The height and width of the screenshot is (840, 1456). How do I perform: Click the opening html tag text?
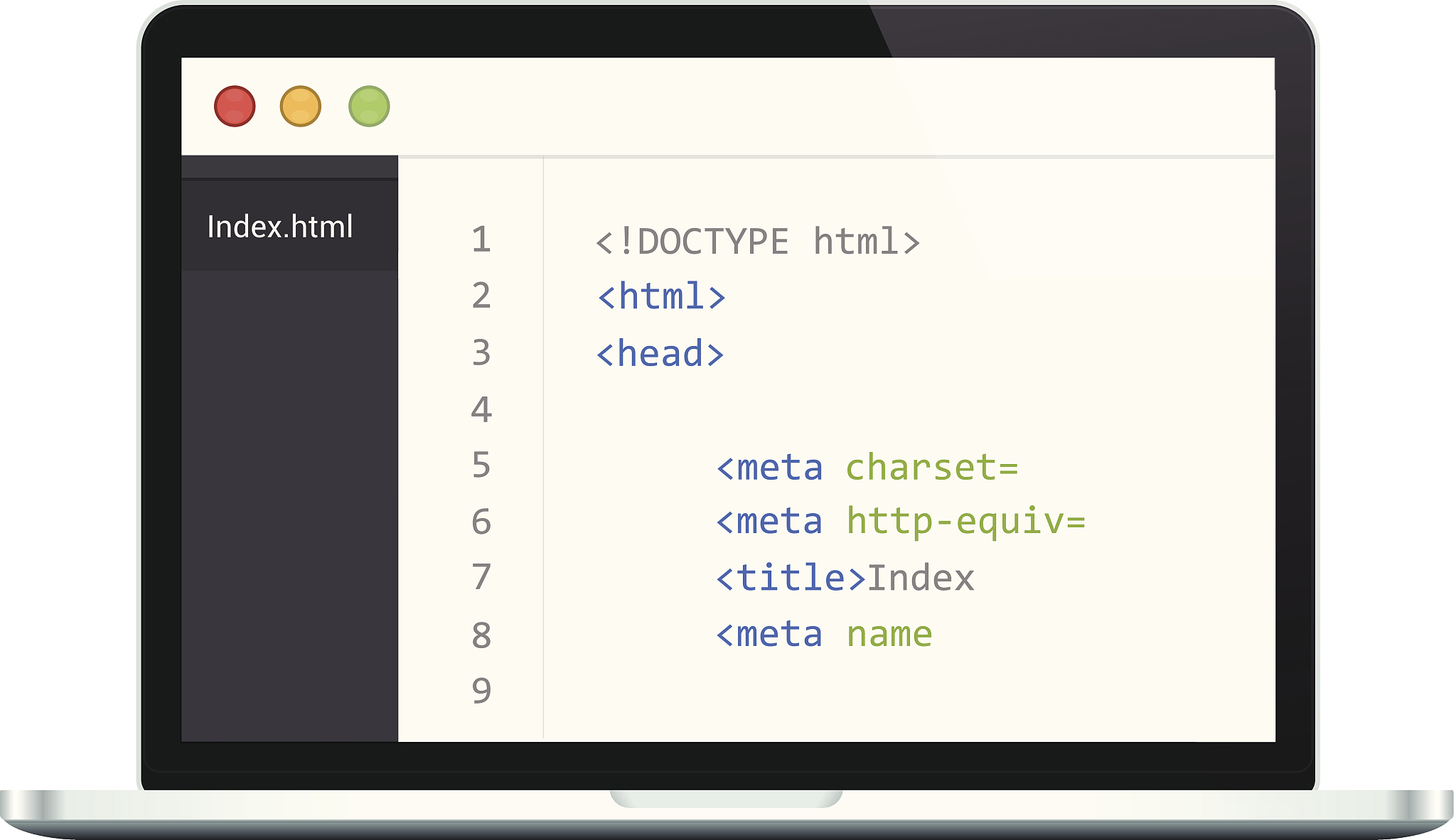pos(661,296)
